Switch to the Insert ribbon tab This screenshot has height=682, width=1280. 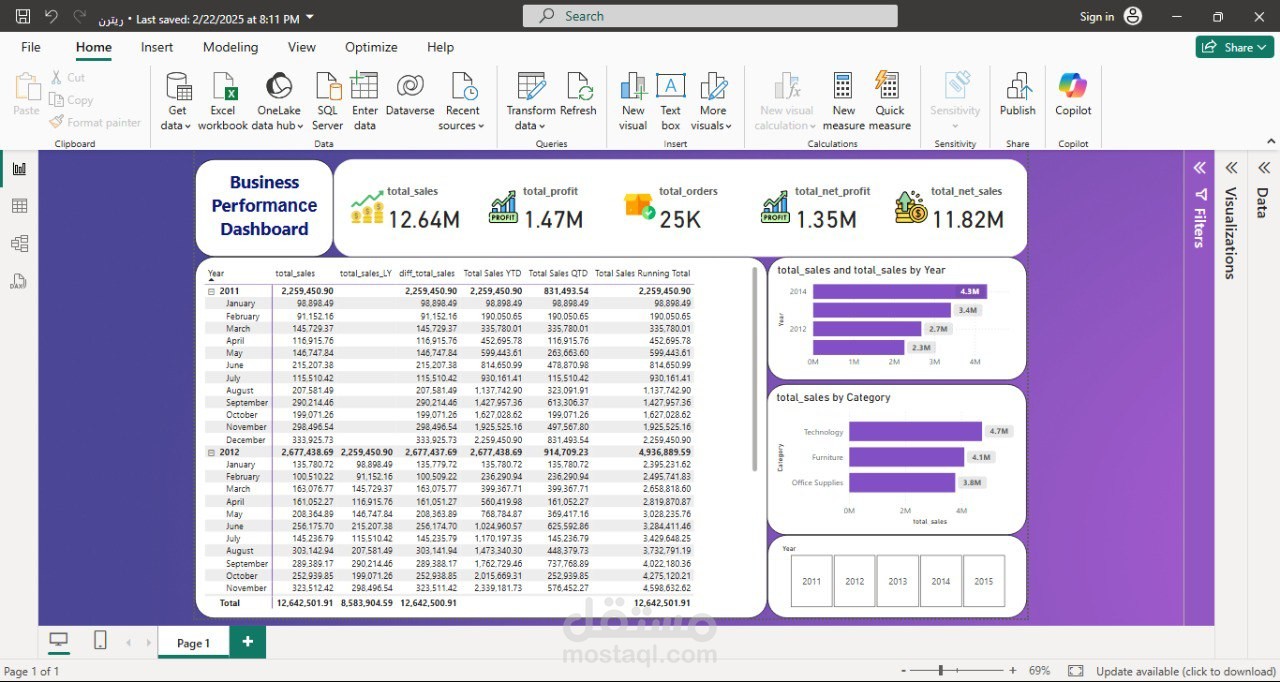click(157, 47)
